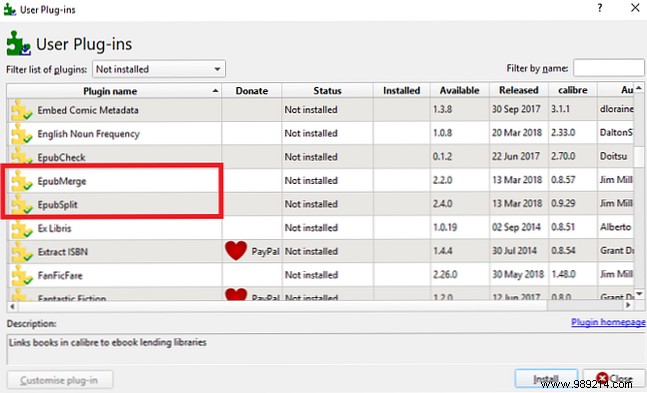Click the Customise plug-in button

click(x=60, y=380)
